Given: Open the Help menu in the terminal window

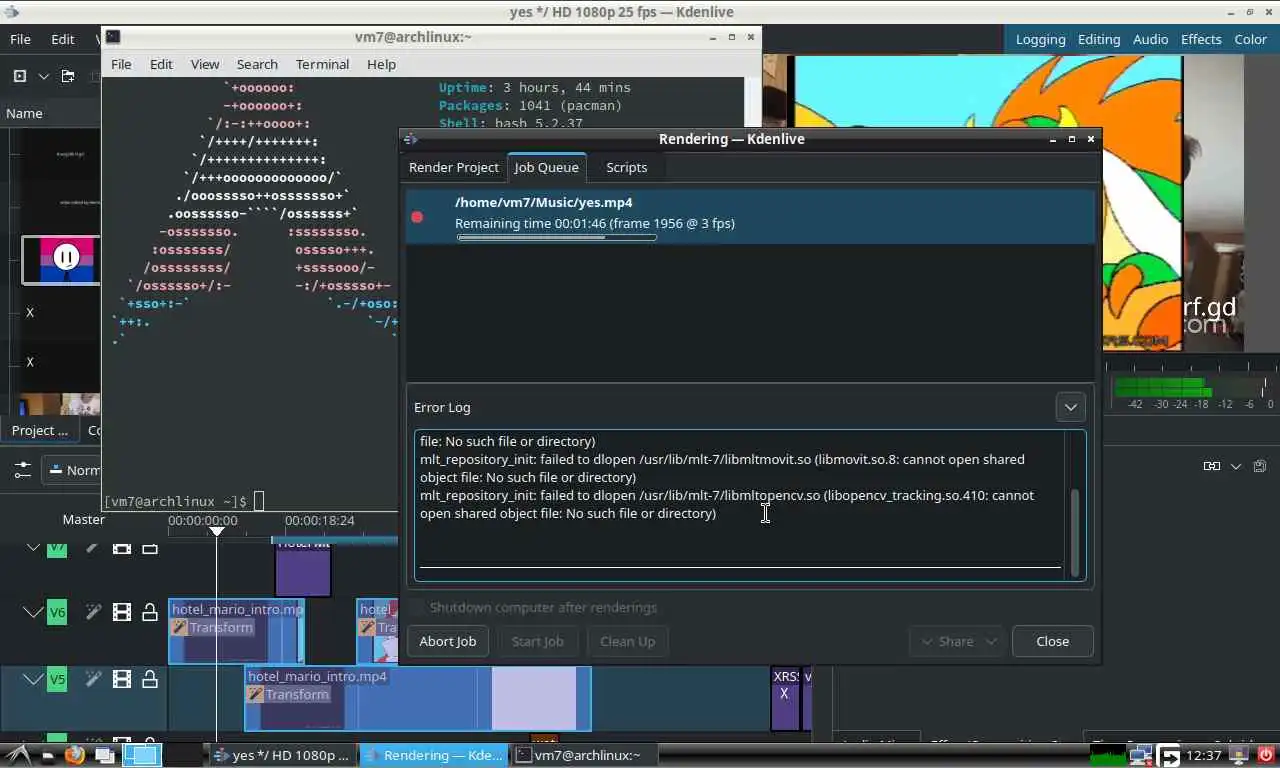Looking at the screenshot, I should [381, 64].
